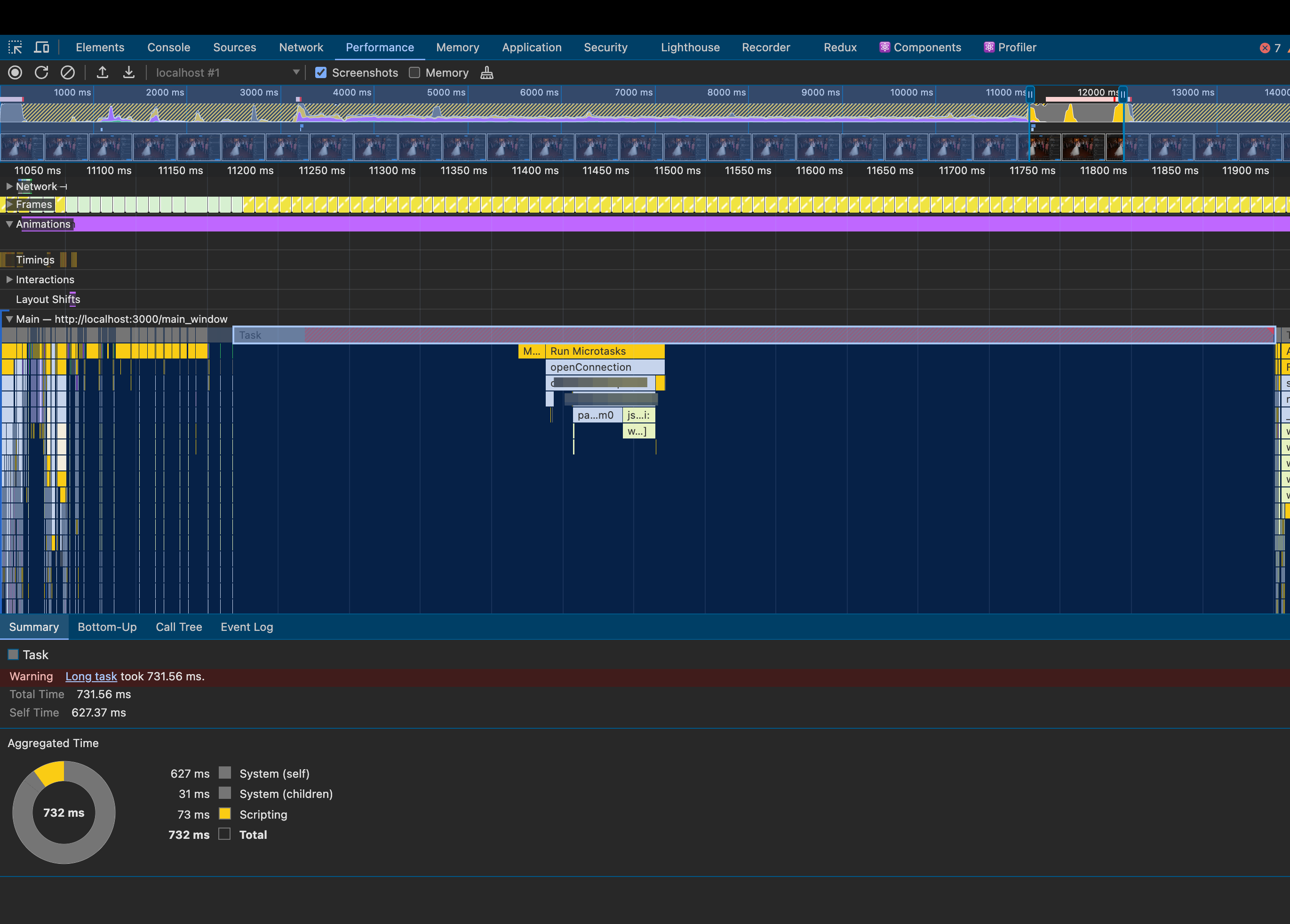Expand the Interactions track
Screen dimensions: 1290x924
9,279
